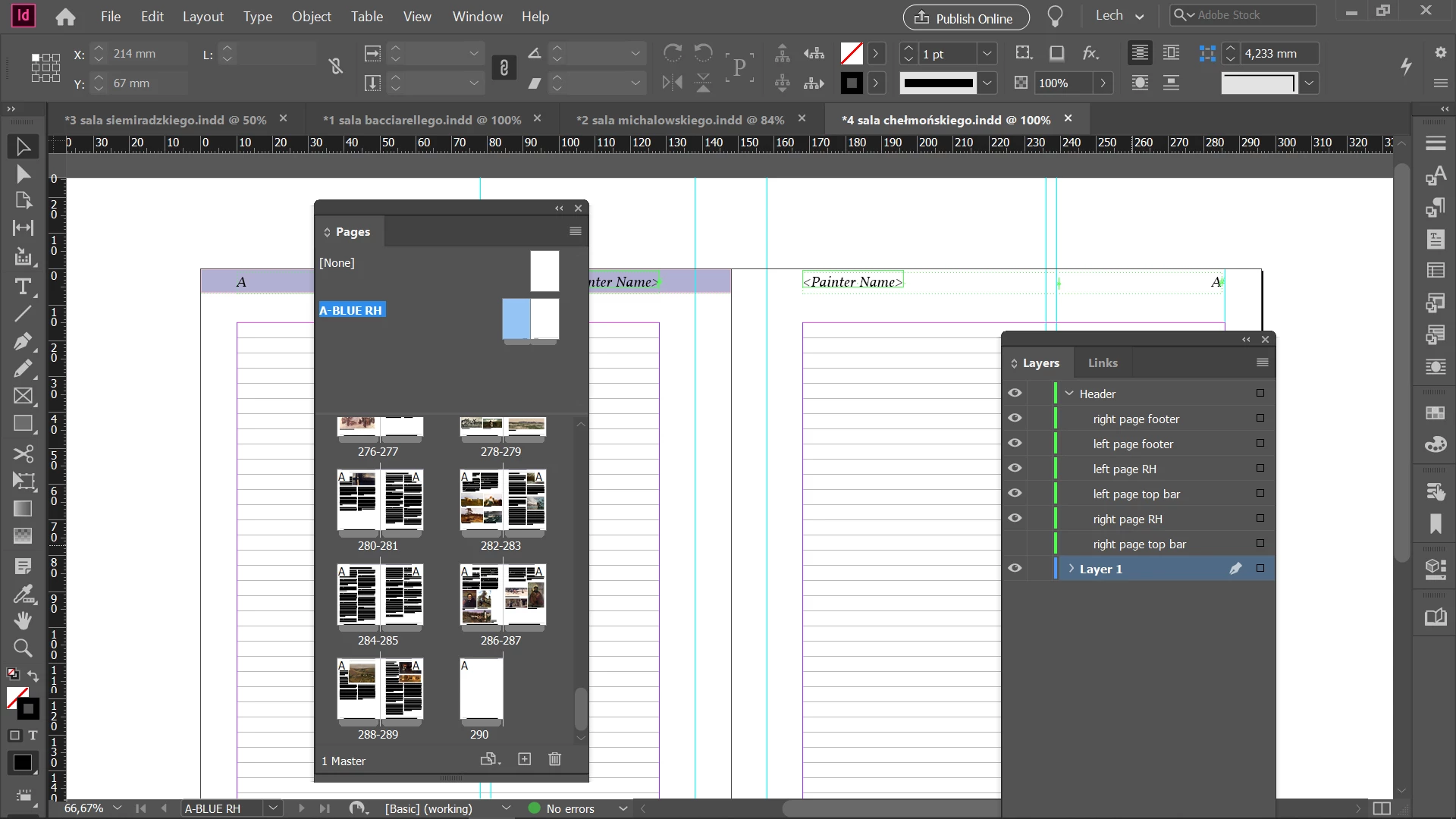1456x819 pixels.
Task: Expand Layer 1 disclosure arrow
Action: (x=1071, y=569)
